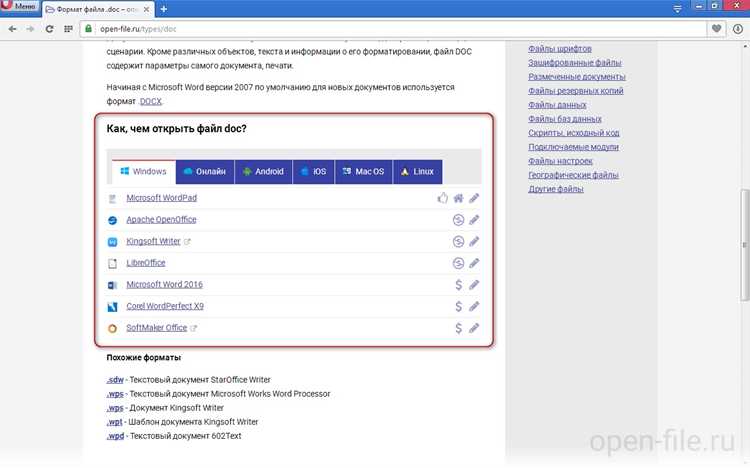The width and height of the screenshot is (750, 468).
Task: Open sidebar link Подключаемые модули
Action: pos(573,147)
